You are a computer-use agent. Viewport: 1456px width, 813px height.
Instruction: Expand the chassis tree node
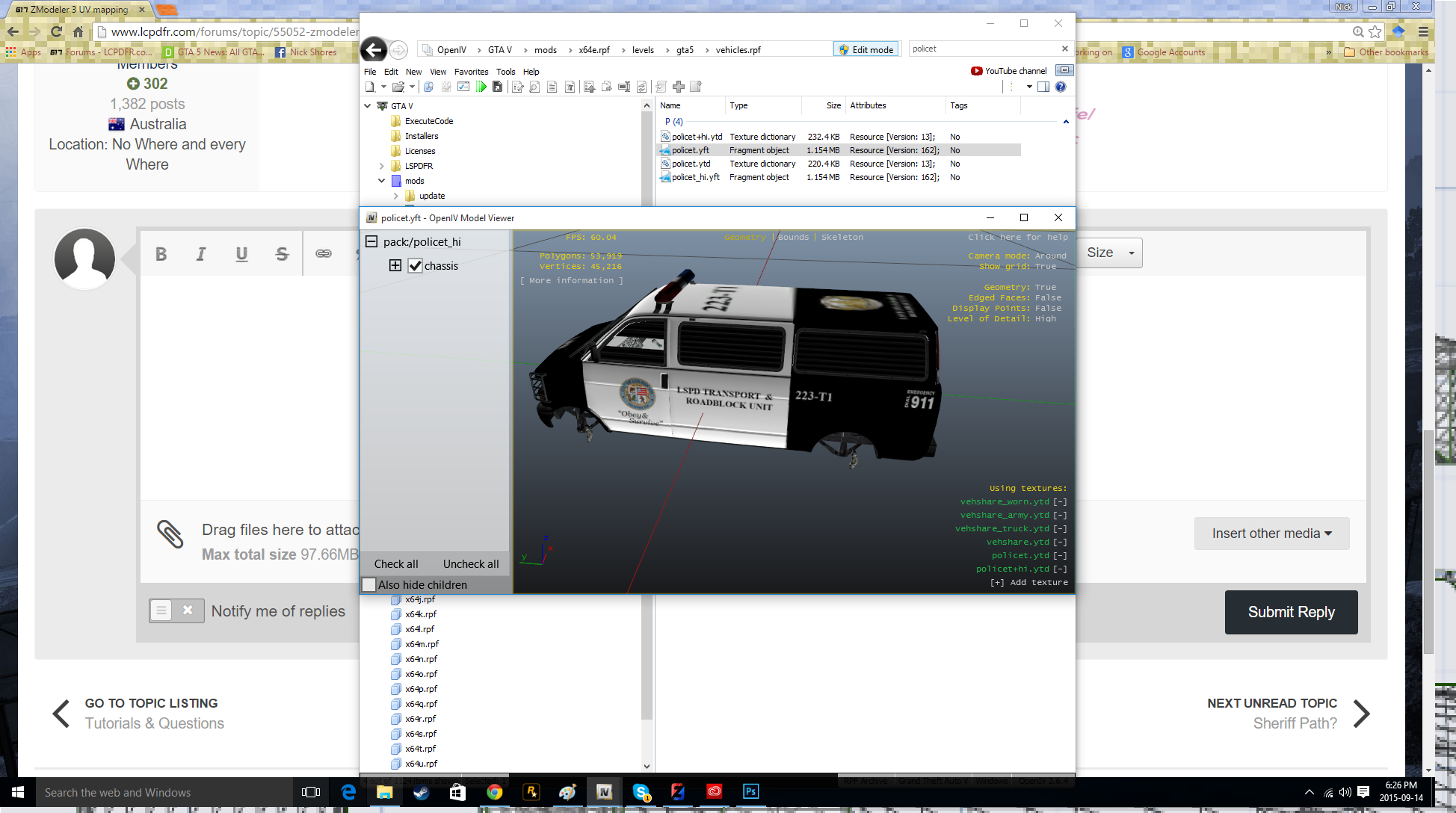pyautogui.click(x=395, y=266)
